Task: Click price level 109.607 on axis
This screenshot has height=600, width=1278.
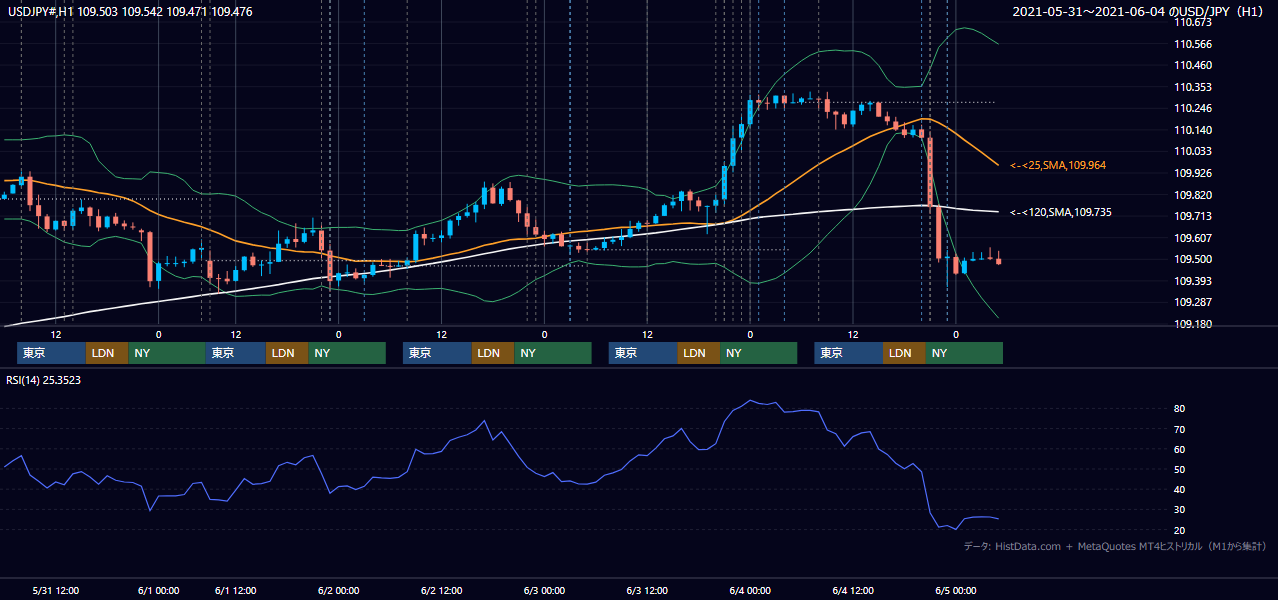Action: pyautogui.click(x=1193, y=238)
